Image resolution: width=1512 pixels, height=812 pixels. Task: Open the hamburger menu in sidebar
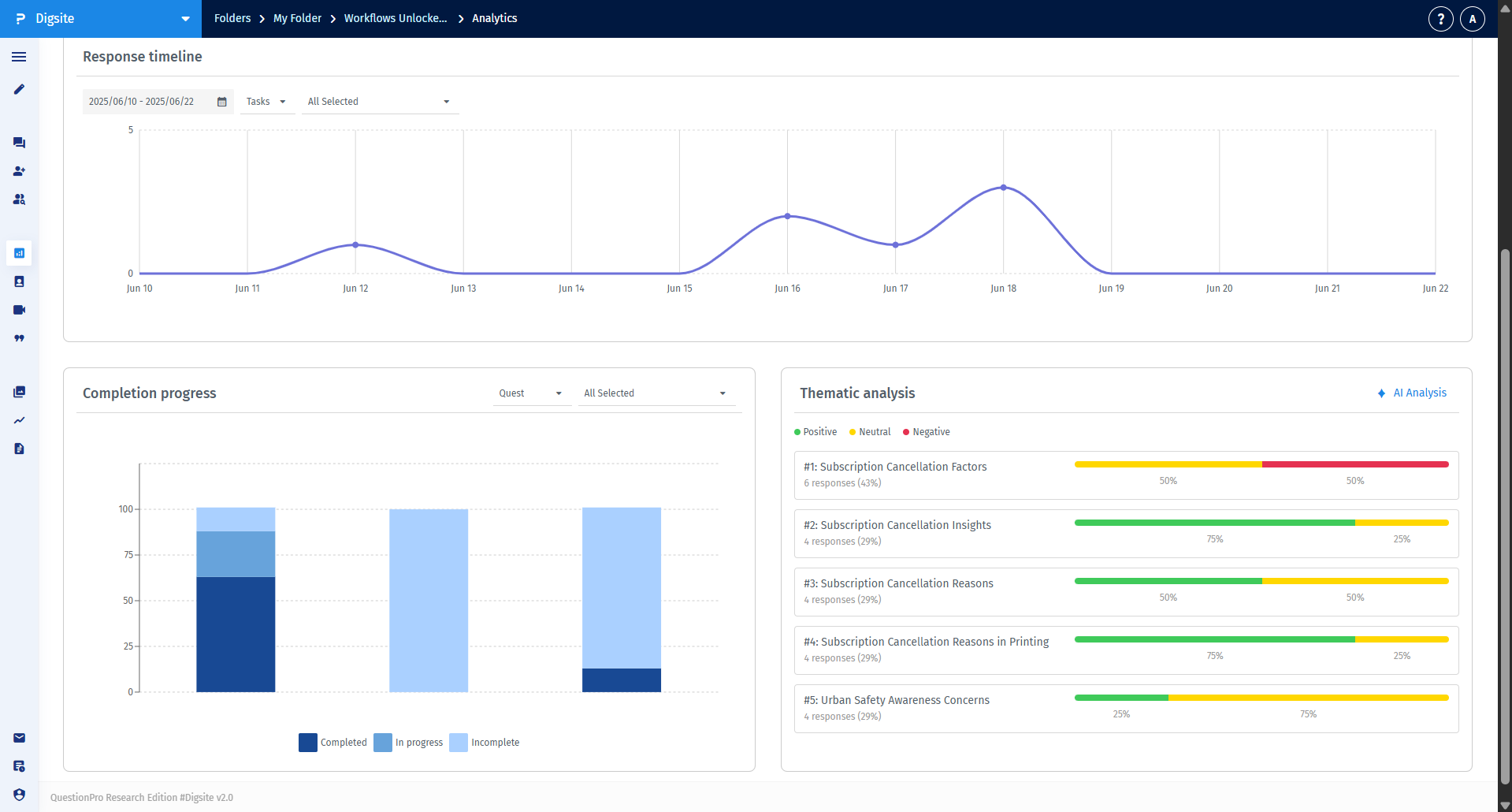tap(19, 57)
